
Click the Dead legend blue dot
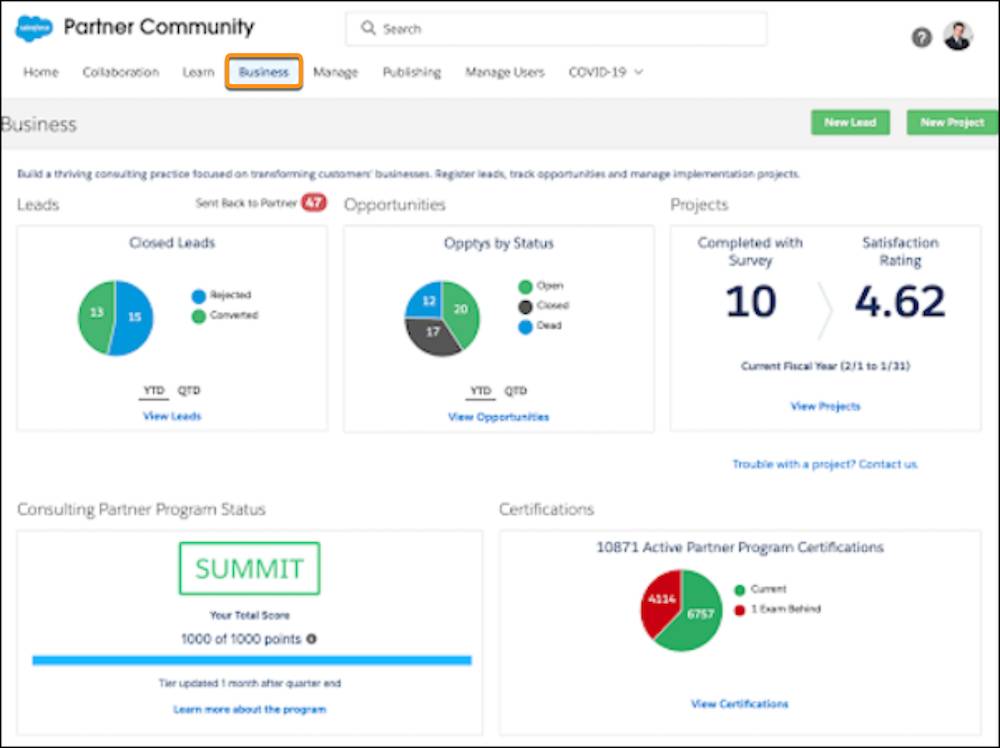point(526,328)
